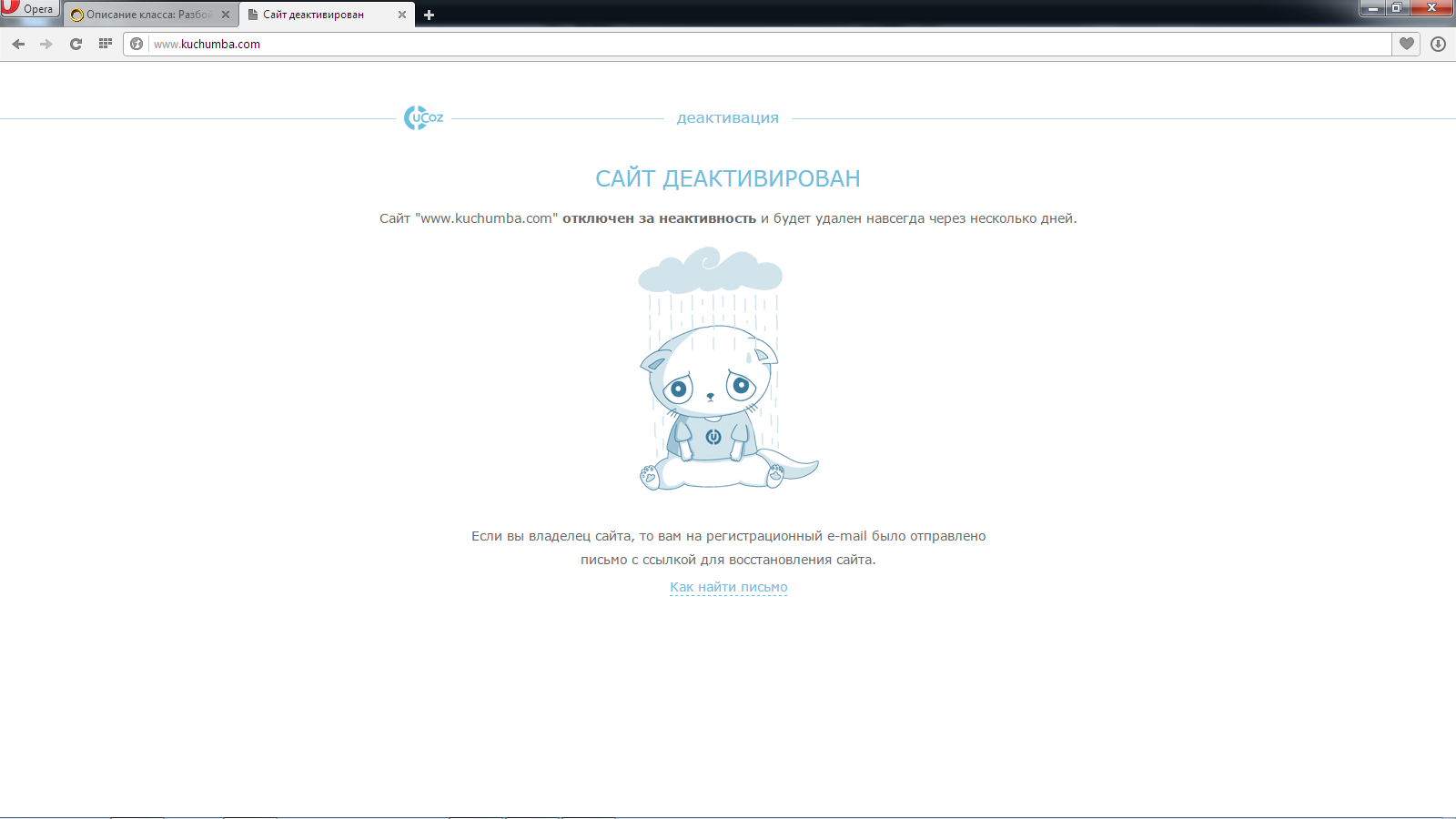Image resolution: width=1456 pixels, height=819 pixels.
Task: Switch to the Описание класса tab
Action: (149, 15)
